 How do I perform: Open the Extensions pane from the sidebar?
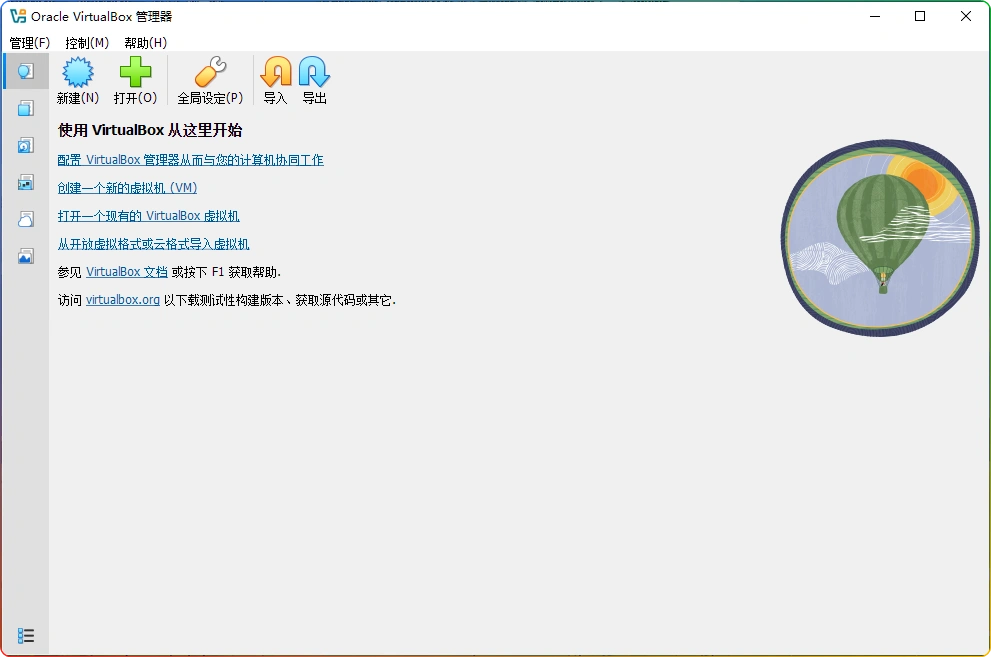click(x=25, y=107)
